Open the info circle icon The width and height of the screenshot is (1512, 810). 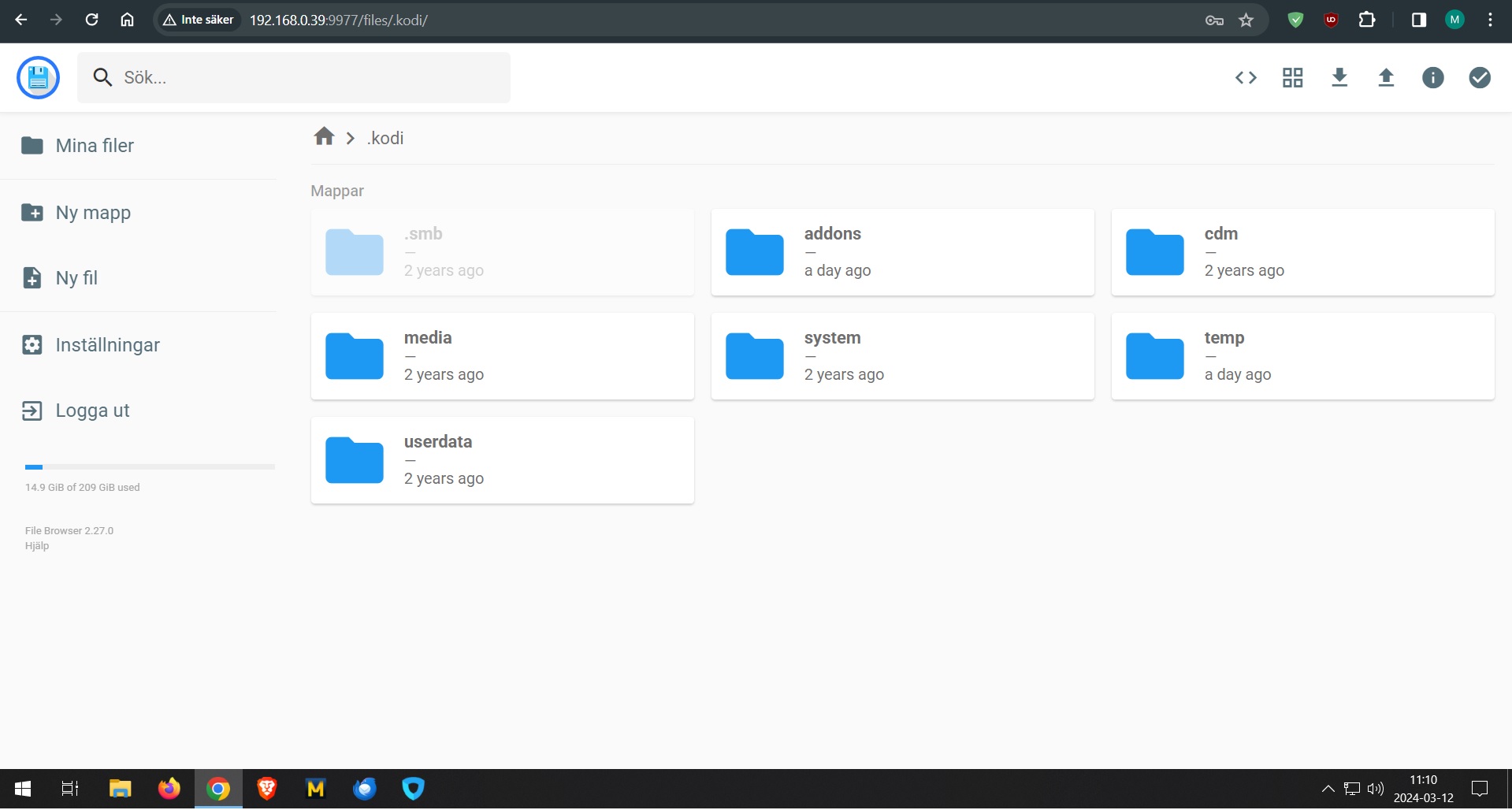click(x=1432, y=77)
